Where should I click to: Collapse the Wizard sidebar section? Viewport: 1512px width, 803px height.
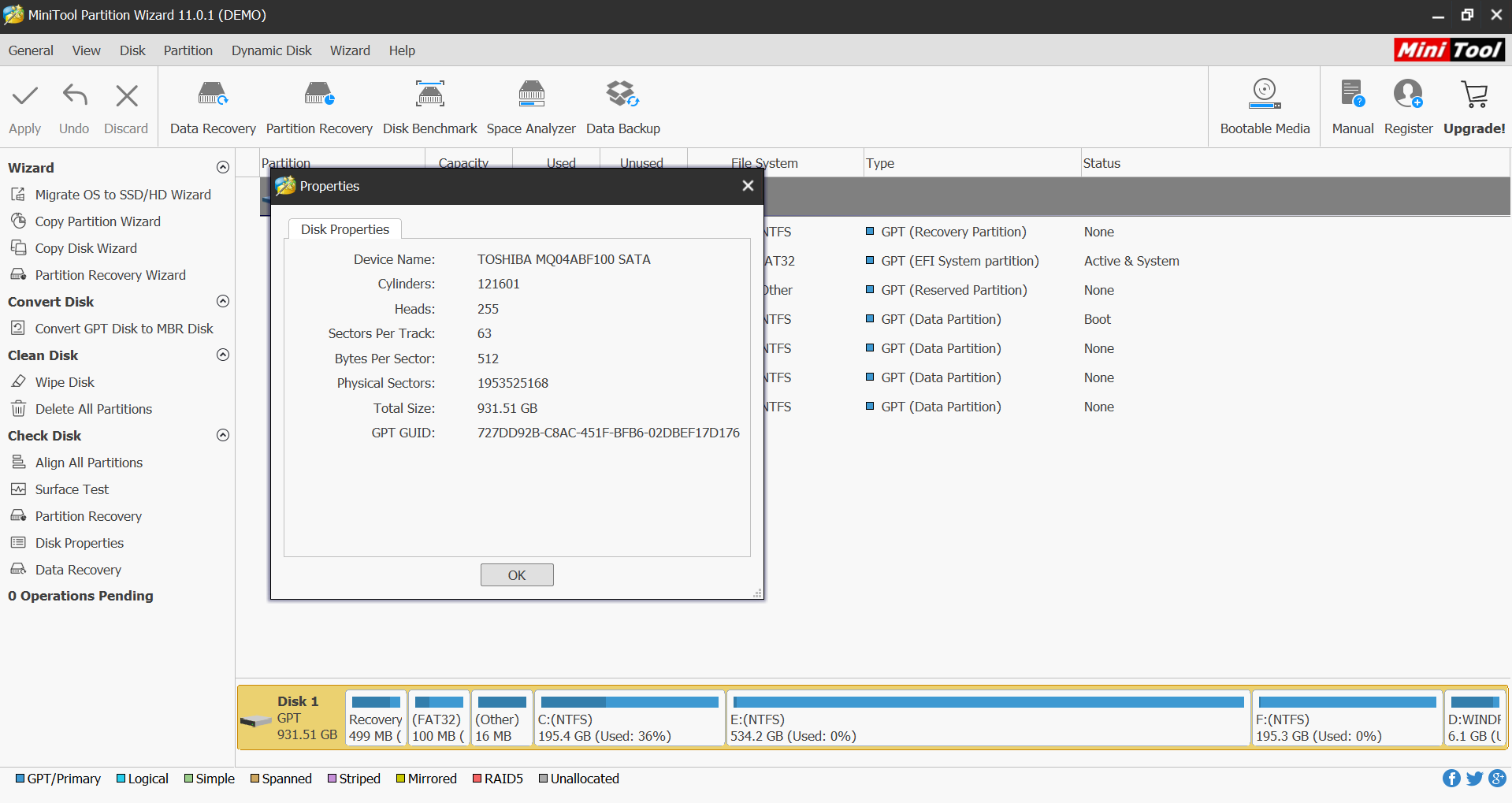223,167
